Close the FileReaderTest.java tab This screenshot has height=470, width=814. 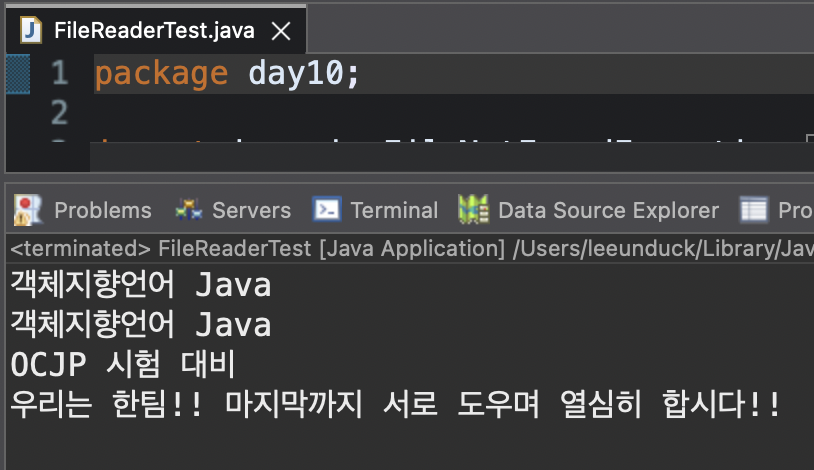281,31
